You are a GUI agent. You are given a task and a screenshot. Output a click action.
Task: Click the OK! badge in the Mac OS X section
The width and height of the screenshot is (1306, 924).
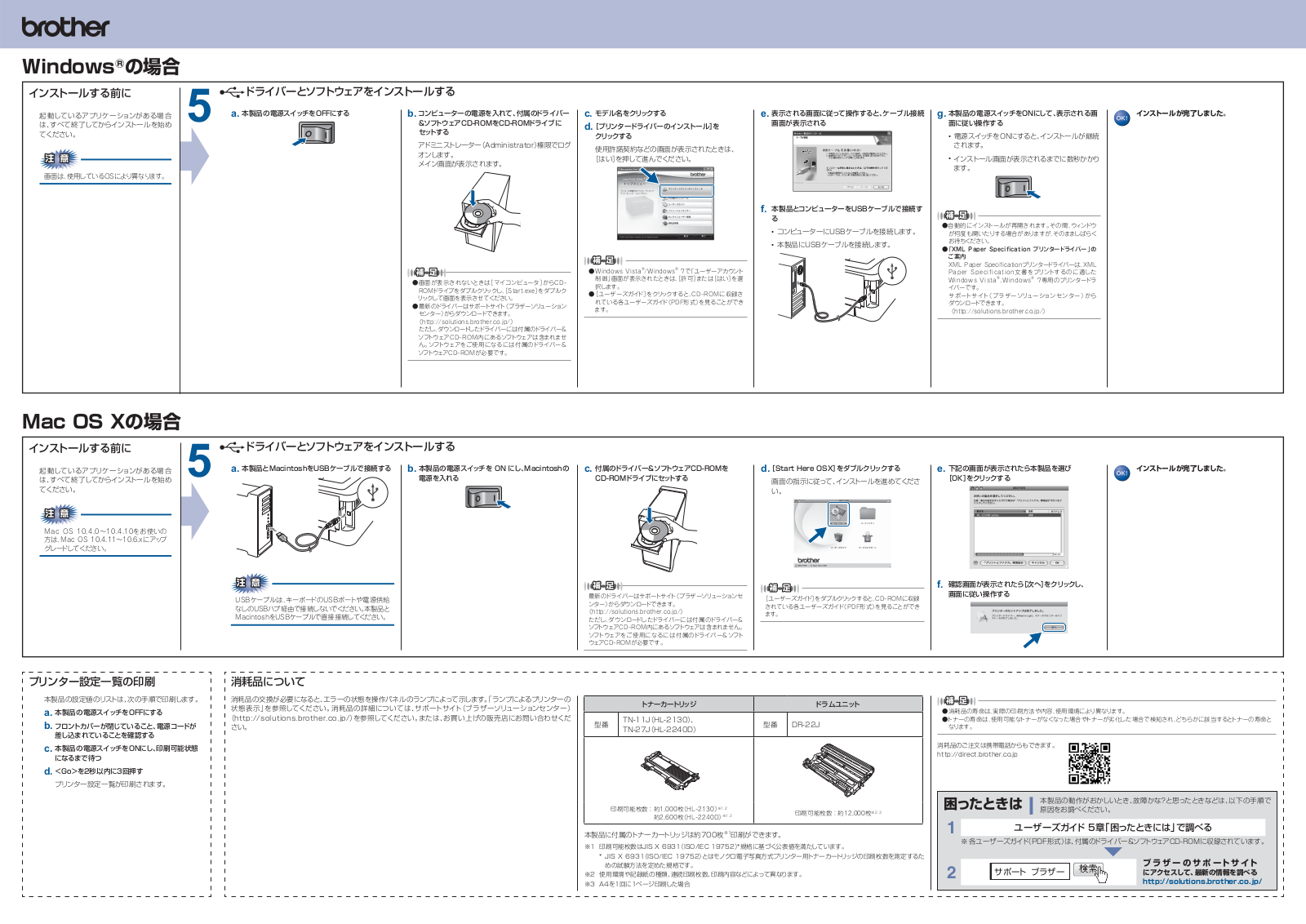coord(1122,473)
